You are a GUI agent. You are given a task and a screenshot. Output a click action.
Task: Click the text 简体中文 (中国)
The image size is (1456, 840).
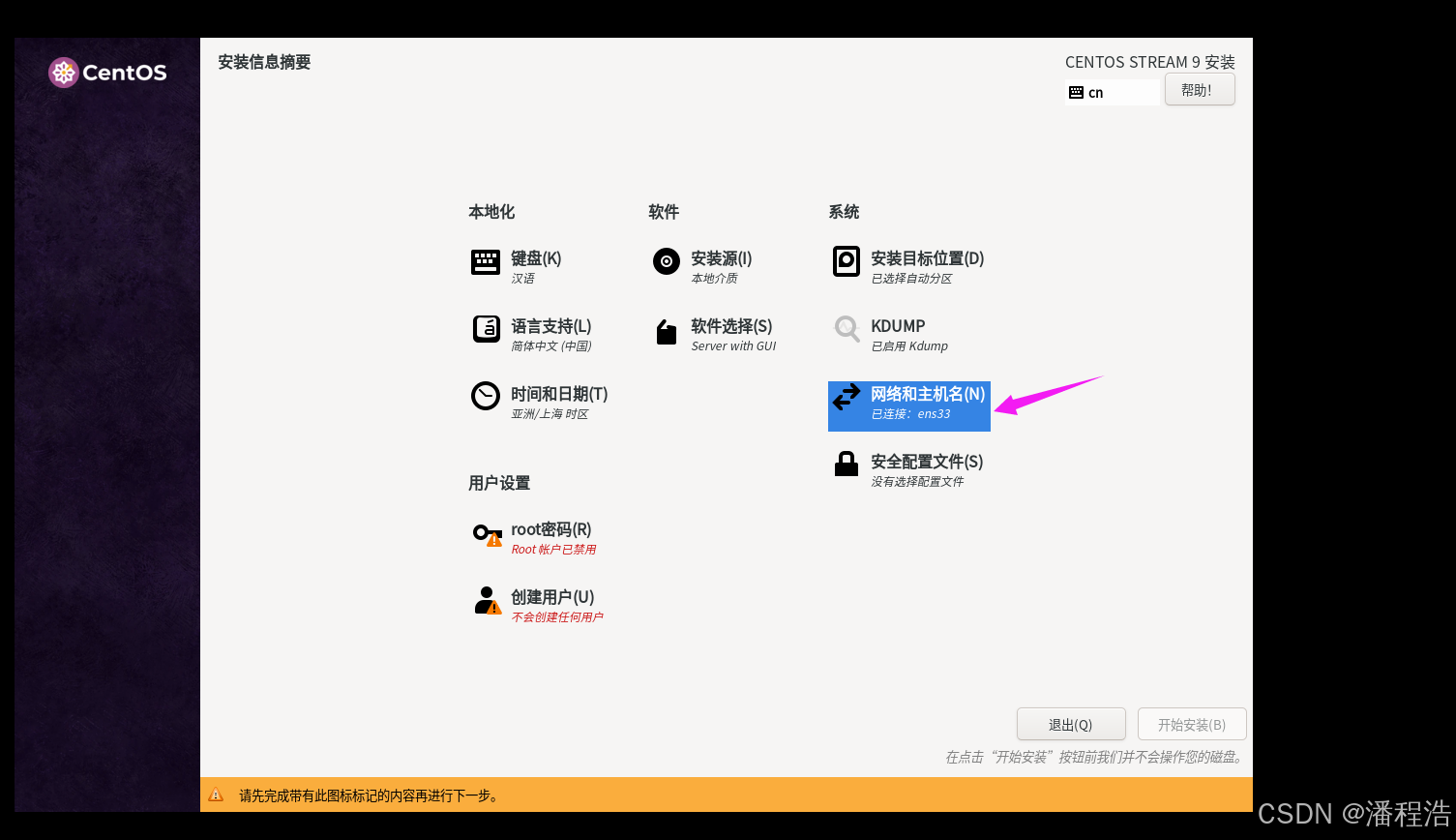(x=551, y=346)
